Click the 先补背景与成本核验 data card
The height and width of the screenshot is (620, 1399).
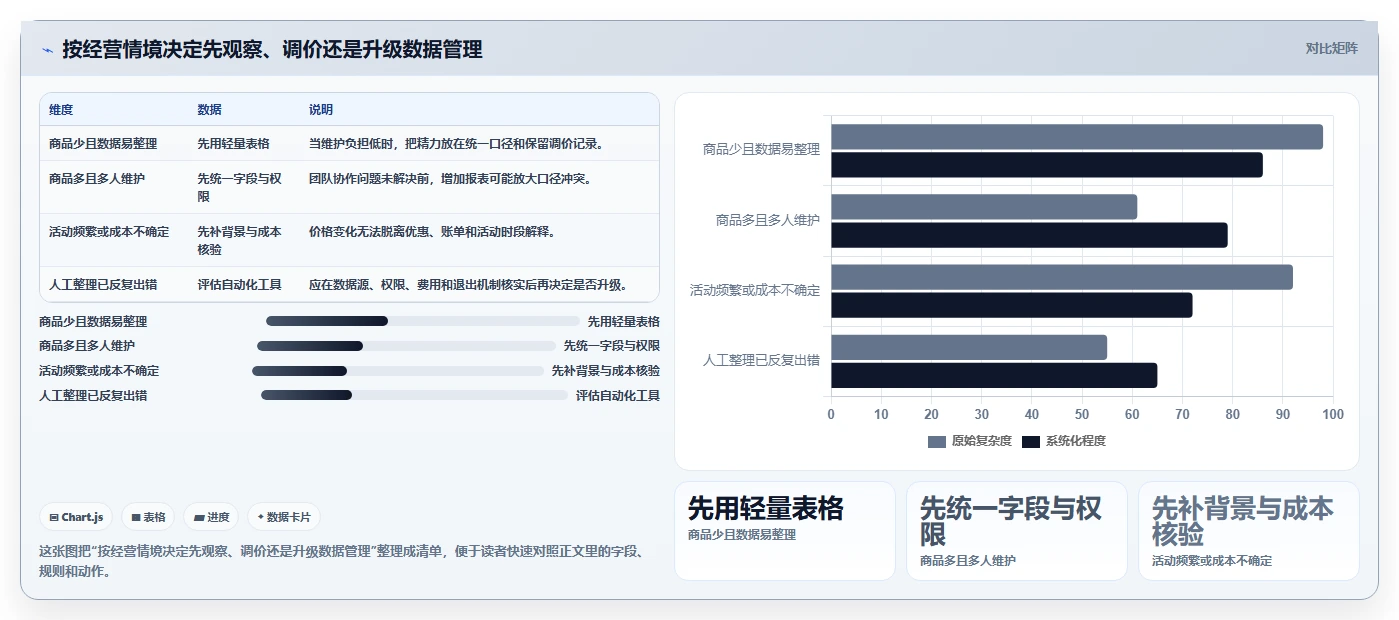tap(1249, 531)
